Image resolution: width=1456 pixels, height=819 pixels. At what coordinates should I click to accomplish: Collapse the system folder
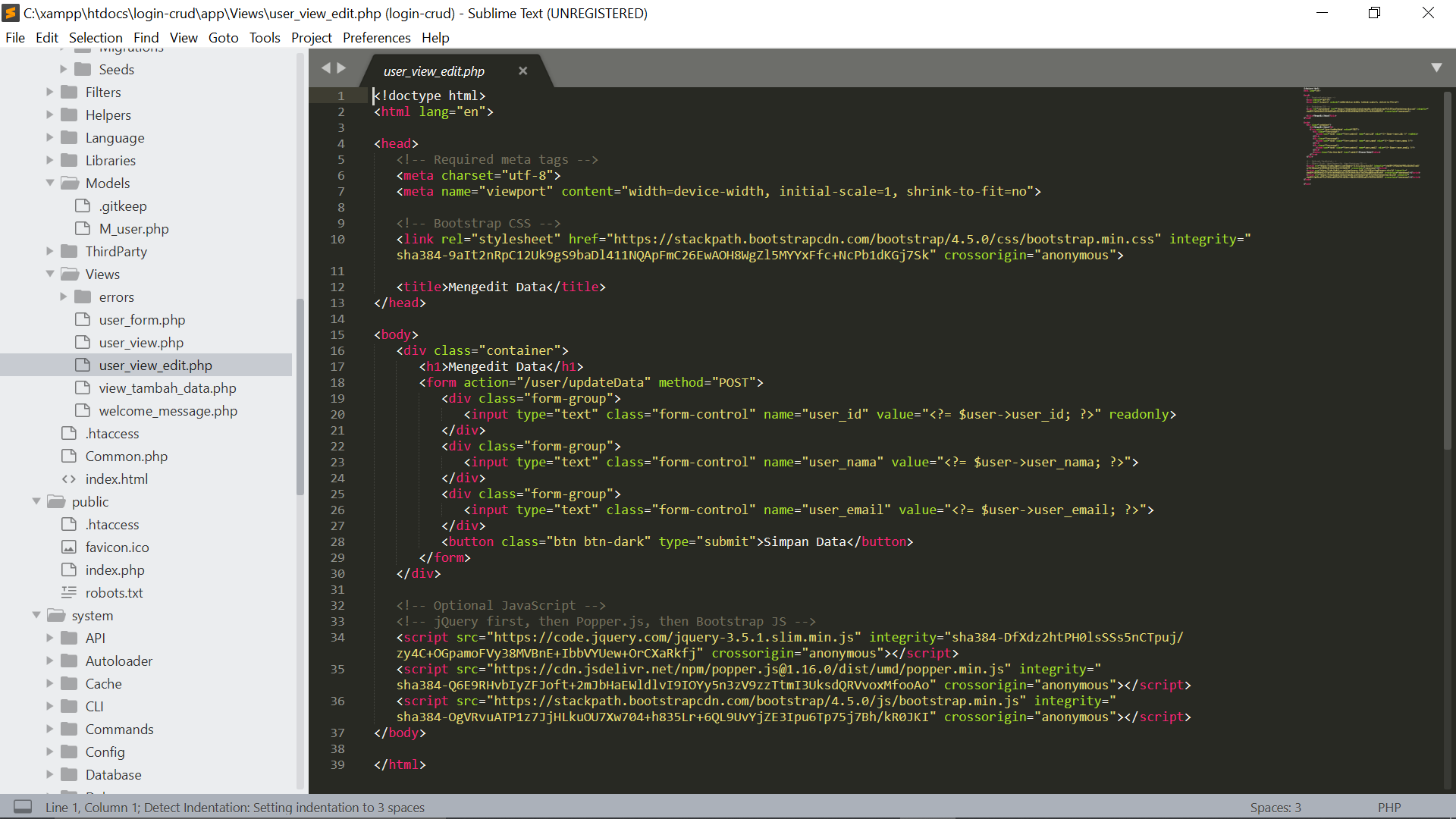36,615
